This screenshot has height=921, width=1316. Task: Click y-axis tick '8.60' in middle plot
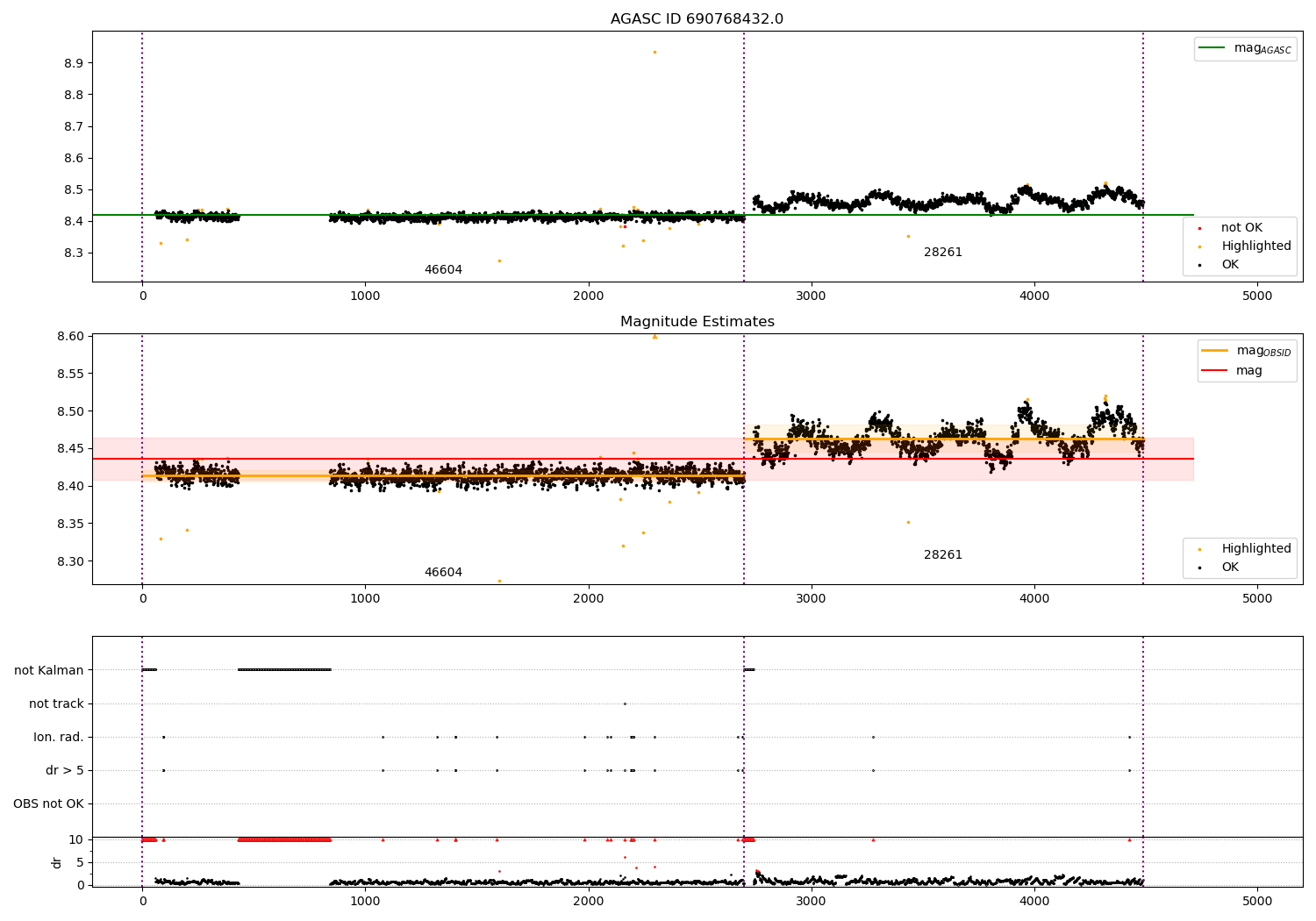coord(70,337)
